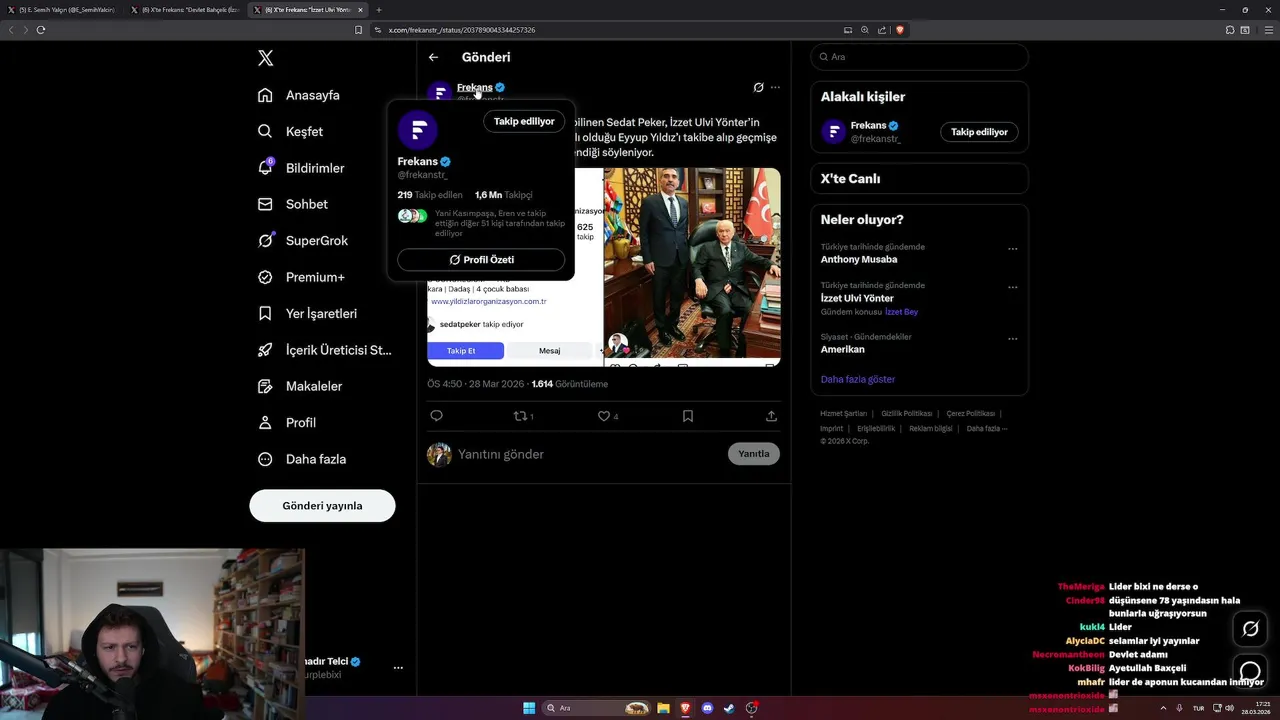Open İzzet Ulvi Yönter trend
The height and width of the screenshot is (720, 1280).
[857, 298]
